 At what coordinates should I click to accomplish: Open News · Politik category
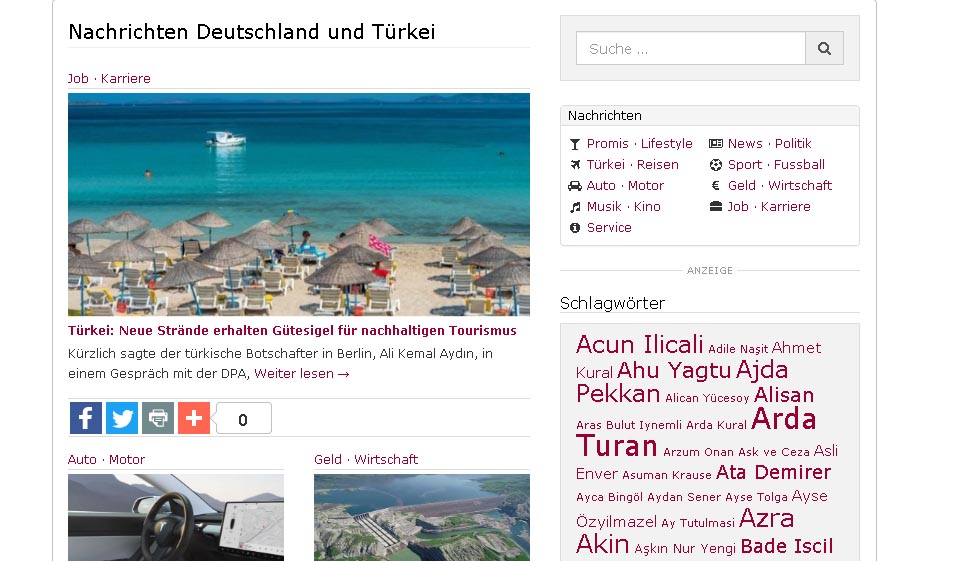tap(769, 144)
